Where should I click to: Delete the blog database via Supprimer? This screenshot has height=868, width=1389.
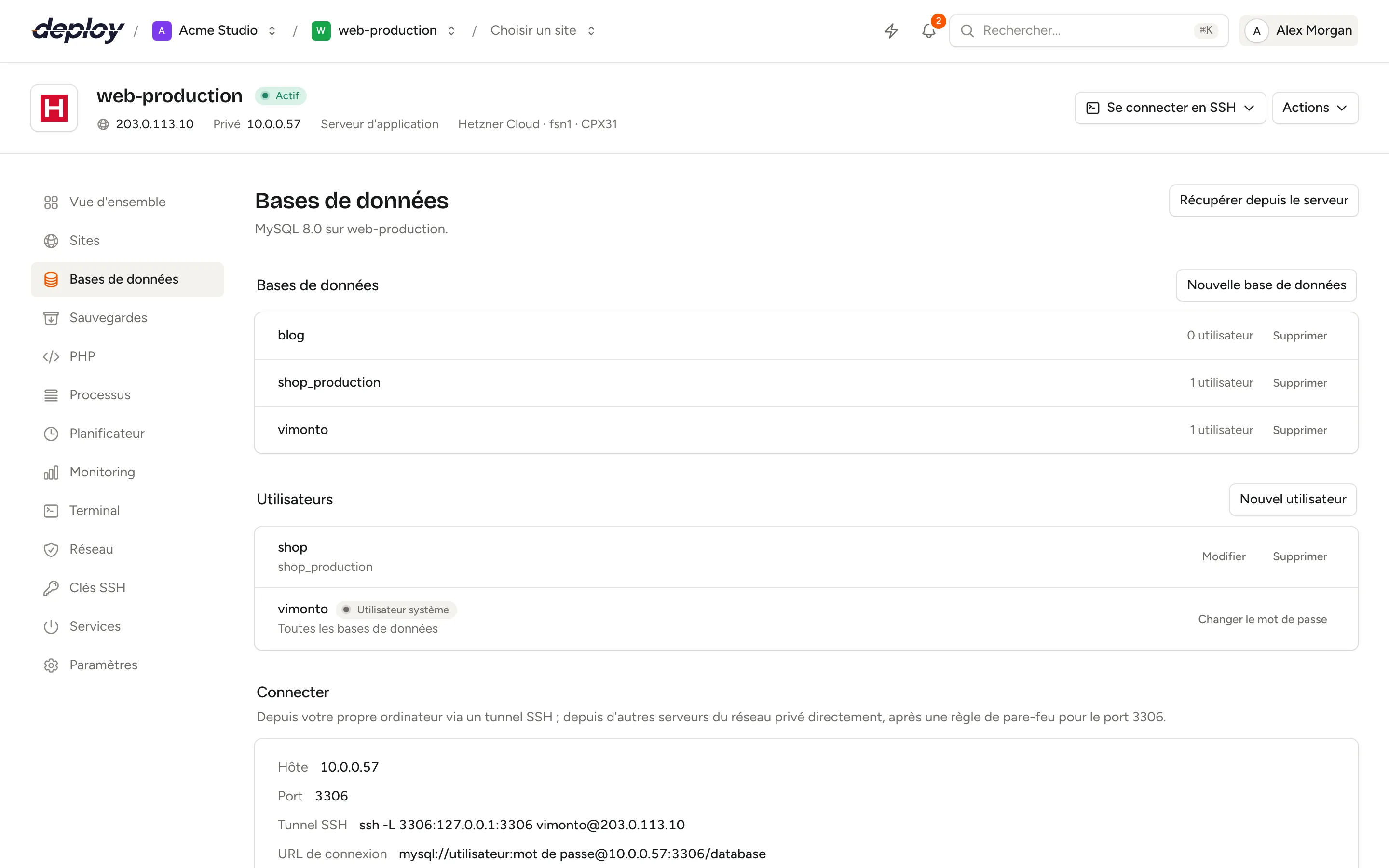click(x=1299, y=336)
